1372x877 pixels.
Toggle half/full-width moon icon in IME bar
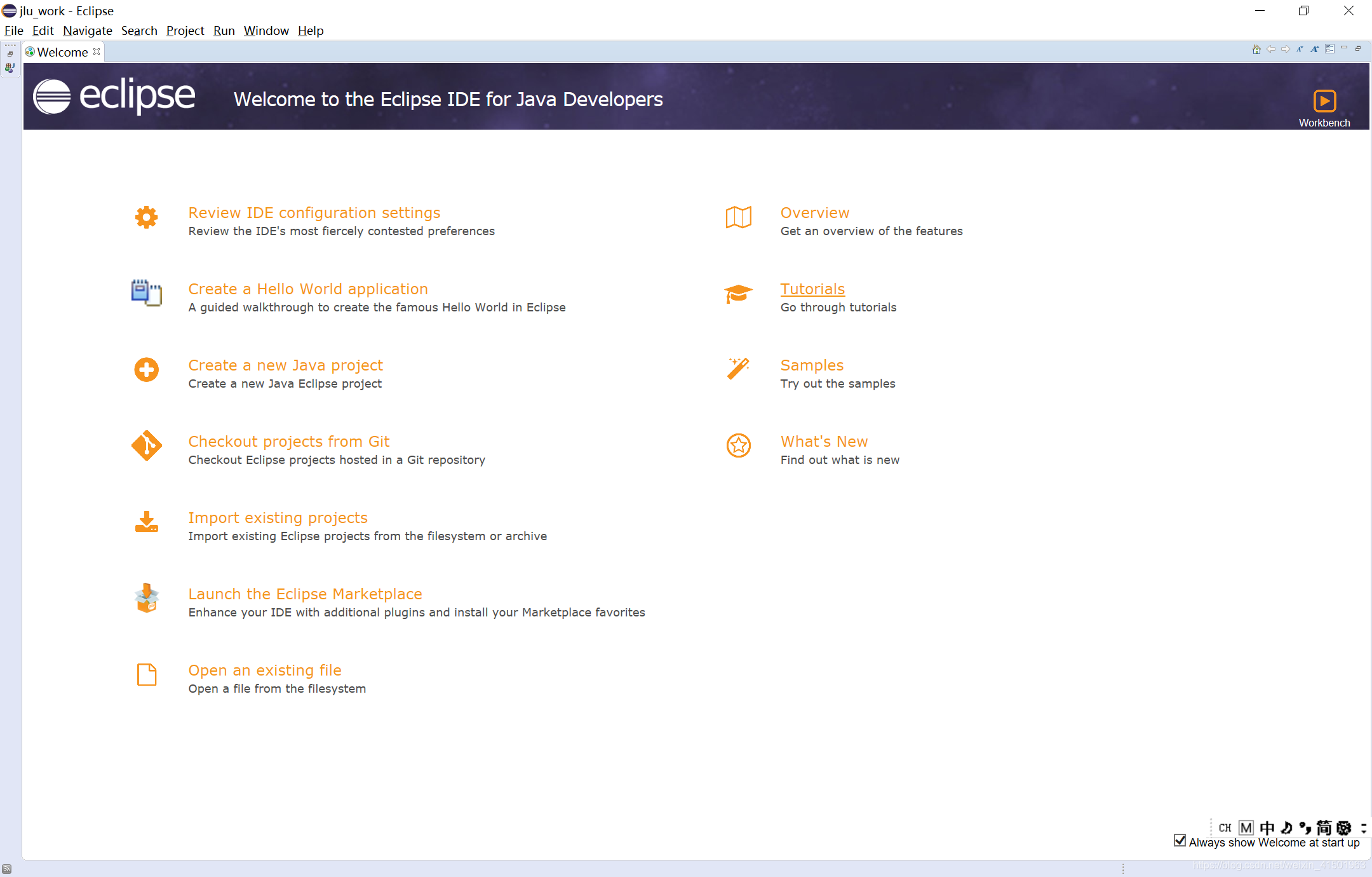pyautogui.click(x=1286, y=827)
